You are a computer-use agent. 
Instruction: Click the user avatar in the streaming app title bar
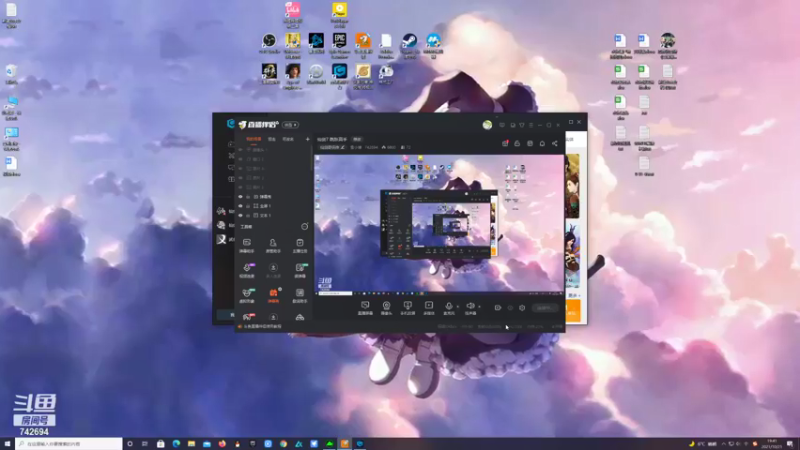[x=487, y=125]
